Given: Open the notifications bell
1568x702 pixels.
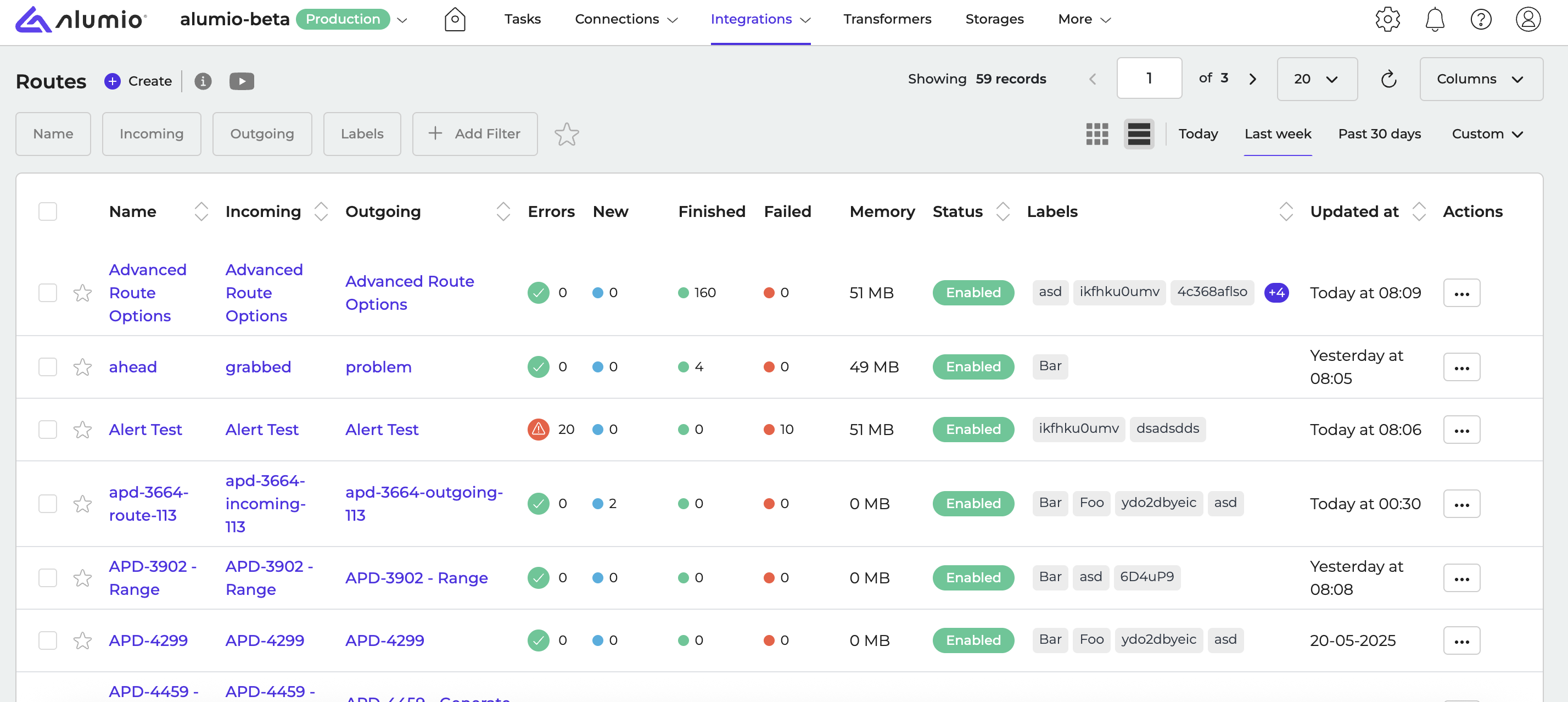Looking at the screenshot, I should [x=1434, y=19].
